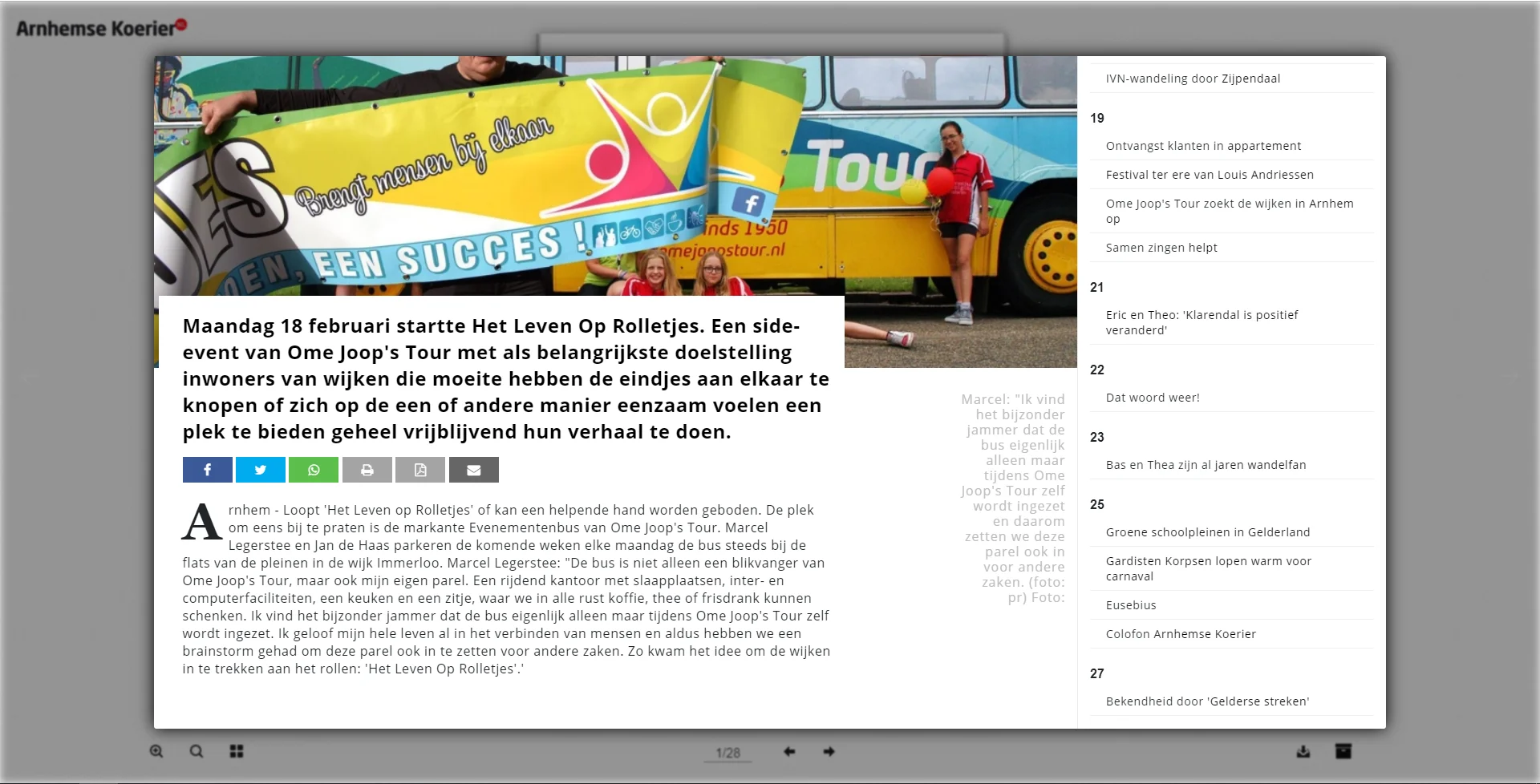Image resolution: width=1540 pixels, height=784 pixels.
Task: Open 'IVN-wandeling door Zijpendaal' article
Action: point(1193,78)
